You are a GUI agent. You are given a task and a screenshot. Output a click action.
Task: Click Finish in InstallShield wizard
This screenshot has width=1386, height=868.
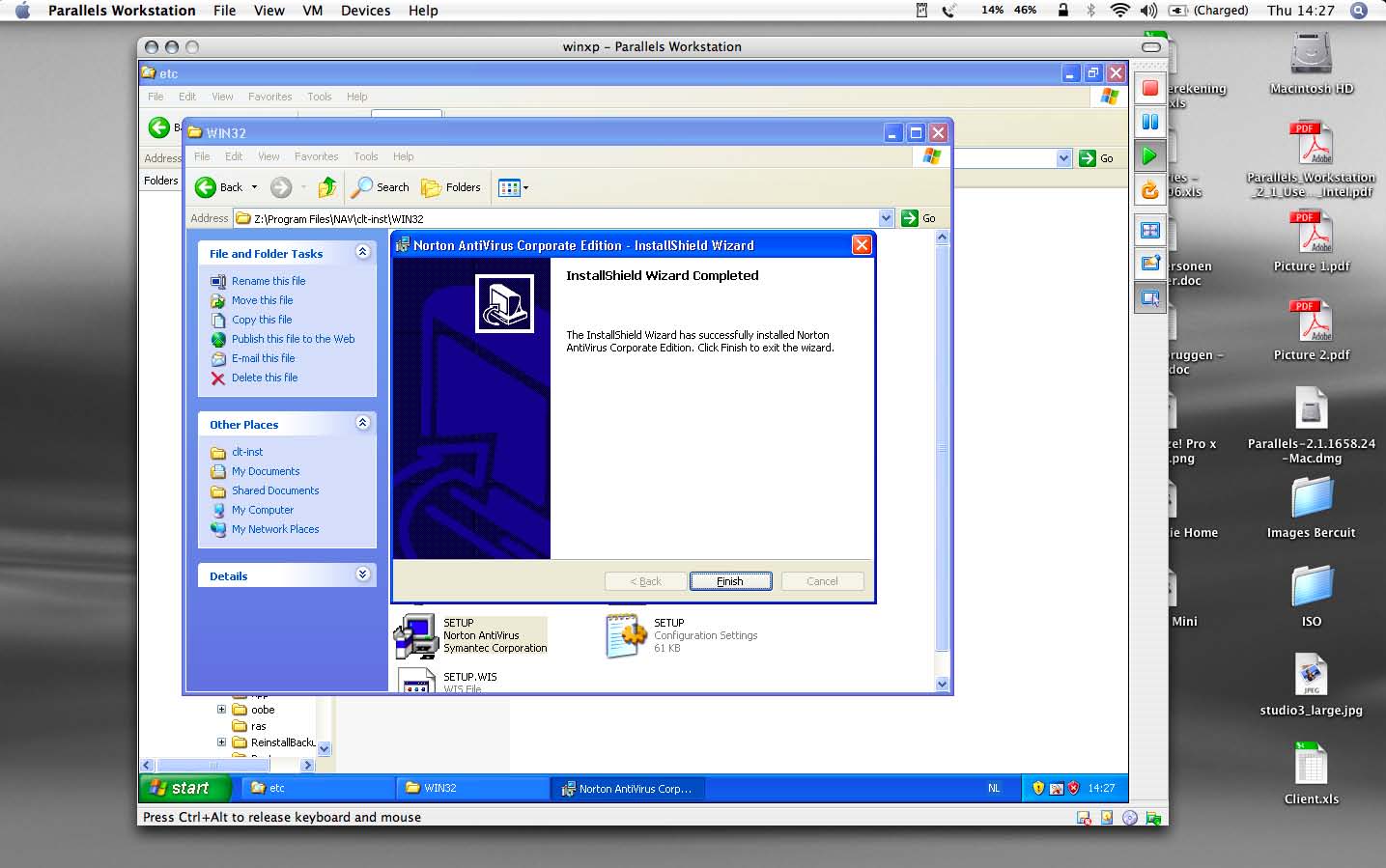click(730, 581)
